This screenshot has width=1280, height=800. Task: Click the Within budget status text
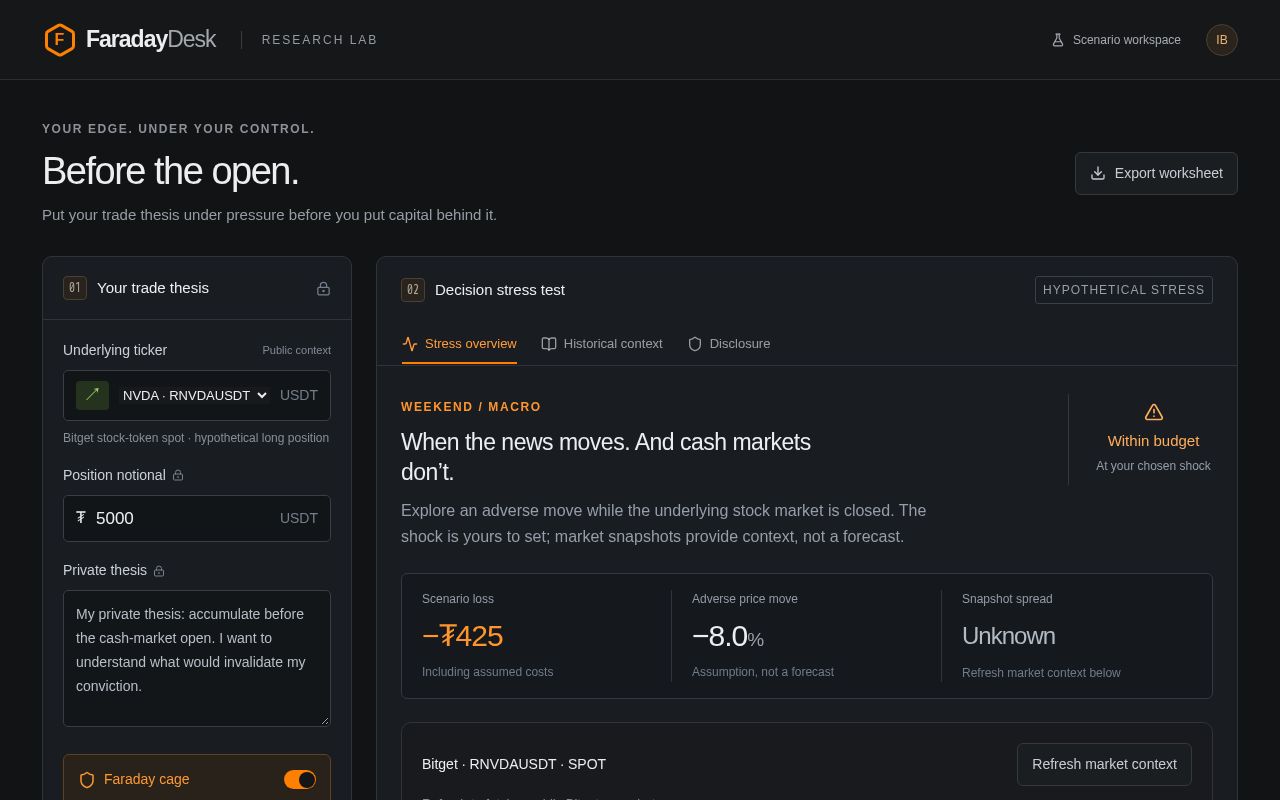1153,441
